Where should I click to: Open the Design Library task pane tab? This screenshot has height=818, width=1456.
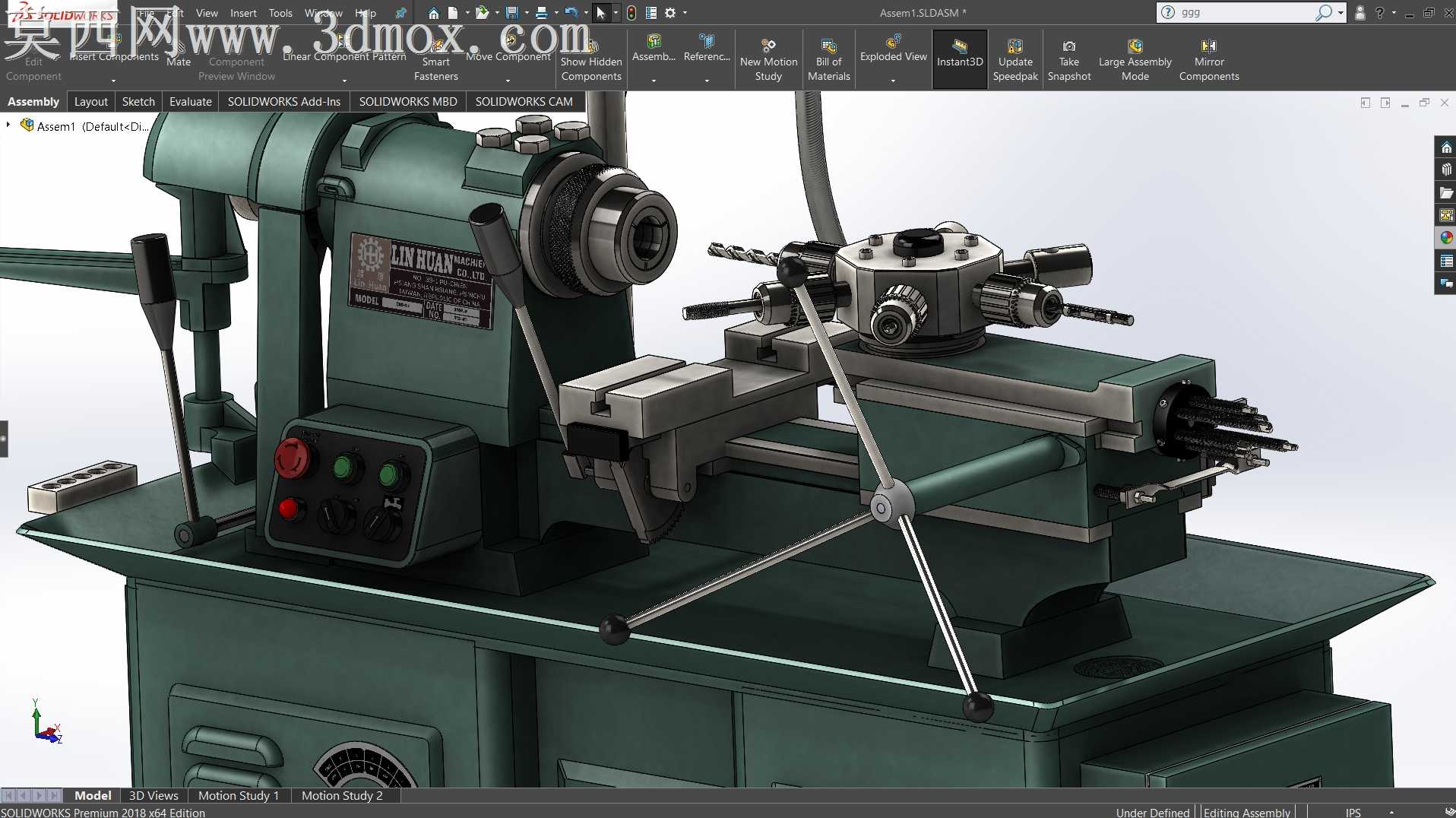1446,170
